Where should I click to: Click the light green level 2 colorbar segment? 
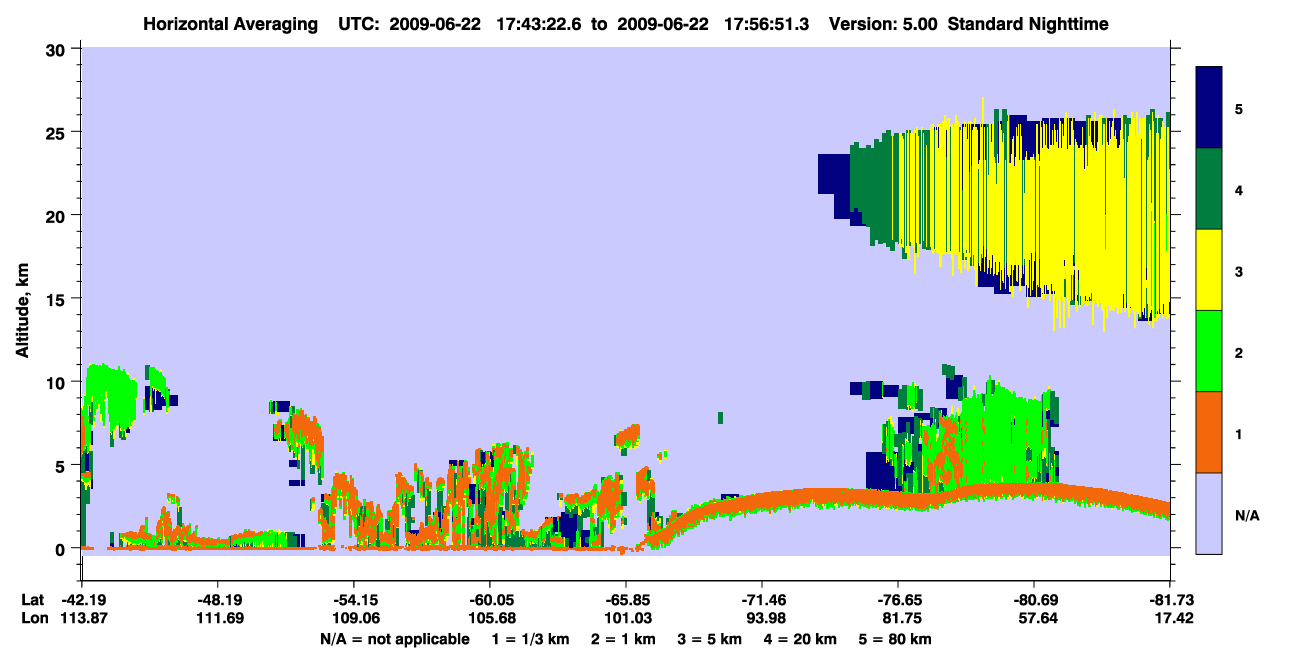(1209, 351)
